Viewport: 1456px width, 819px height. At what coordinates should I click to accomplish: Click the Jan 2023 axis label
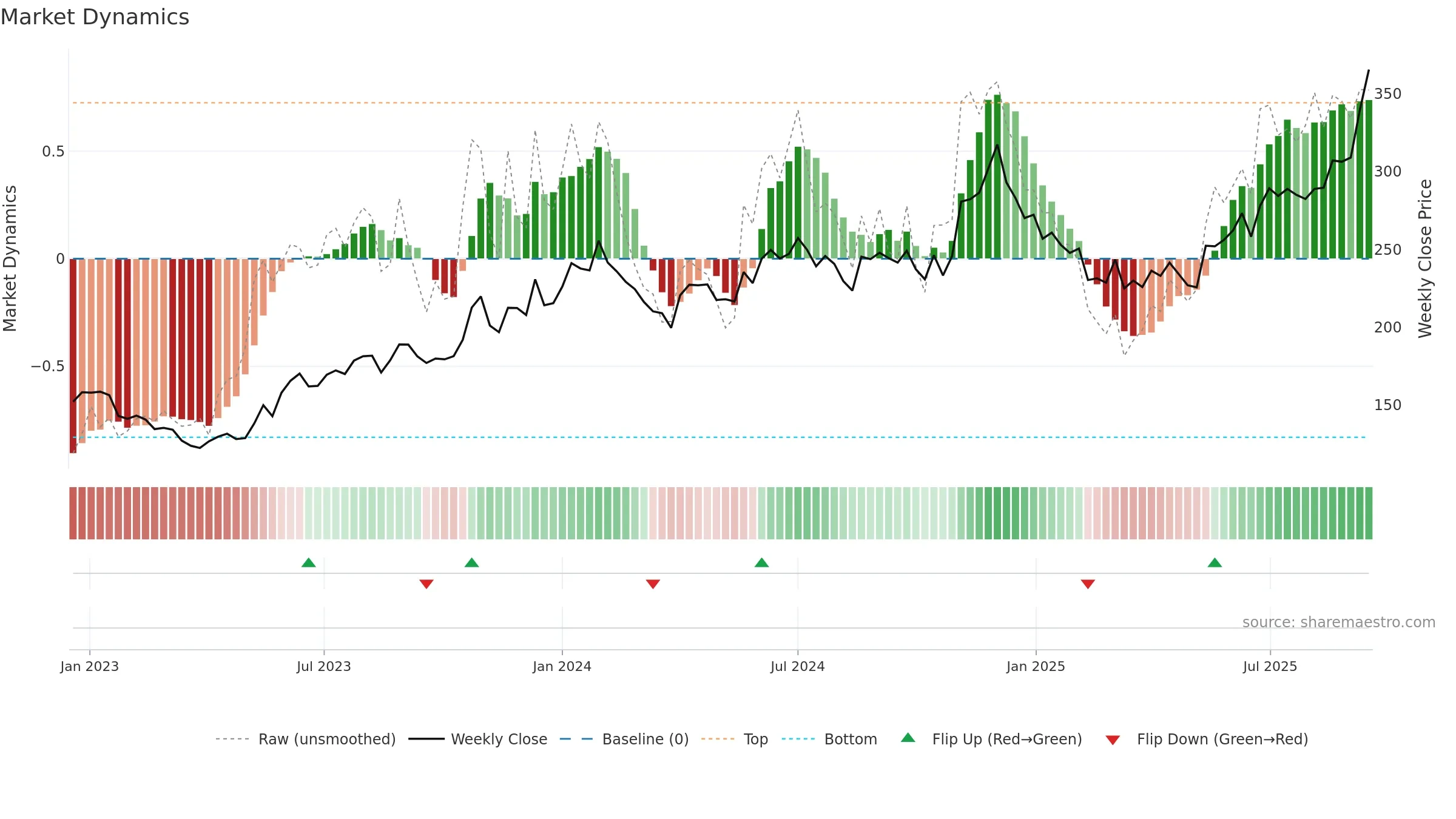click(90, 666)
